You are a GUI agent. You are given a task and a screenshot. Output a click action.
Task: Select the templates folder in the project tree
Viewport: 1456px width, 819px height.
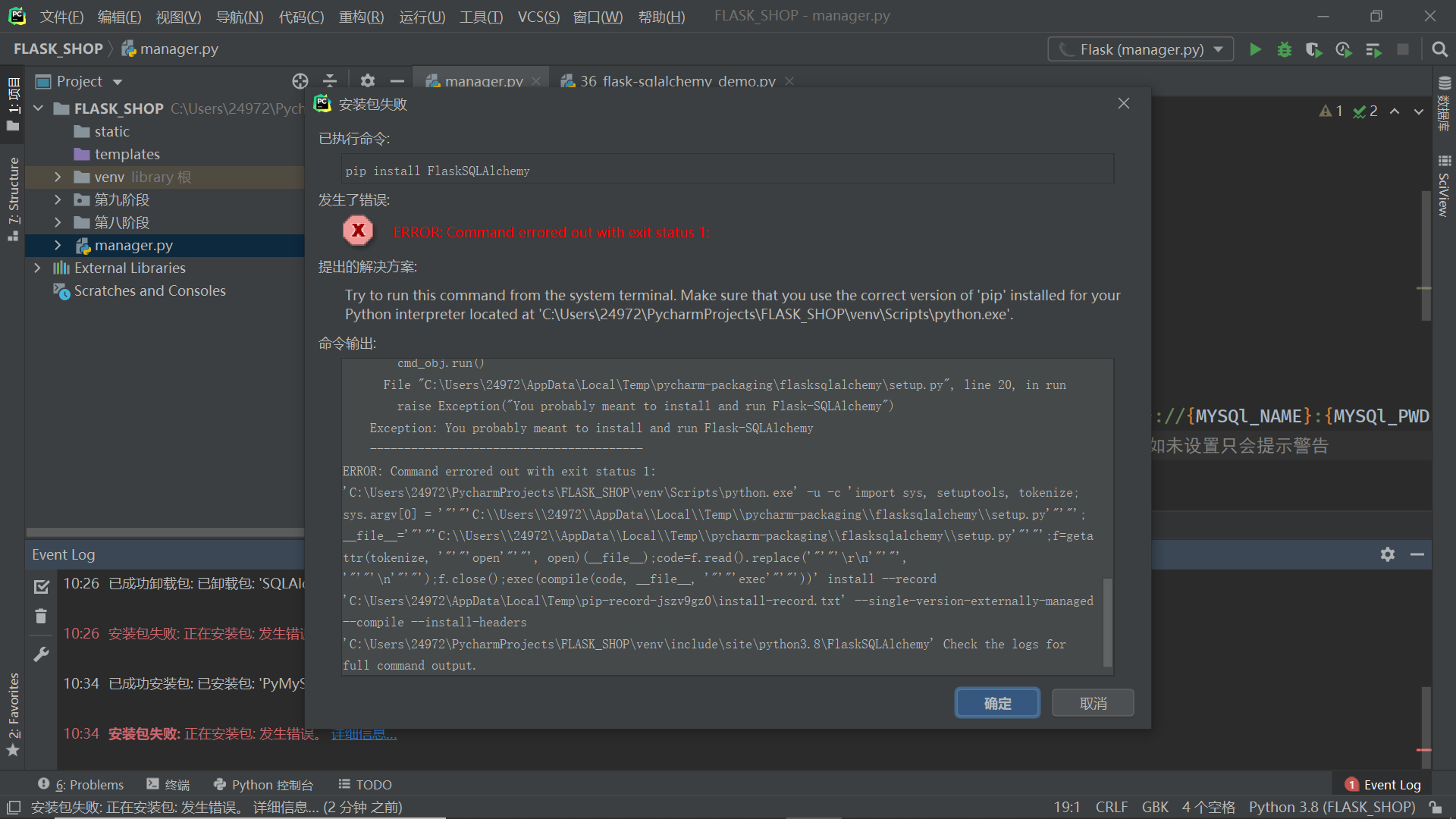127,154
